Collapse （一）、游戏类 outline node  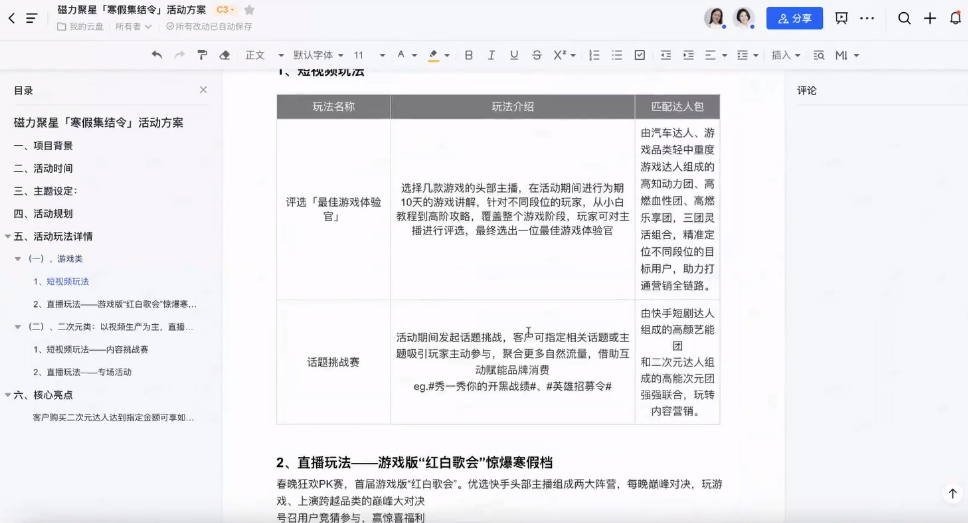18,259
